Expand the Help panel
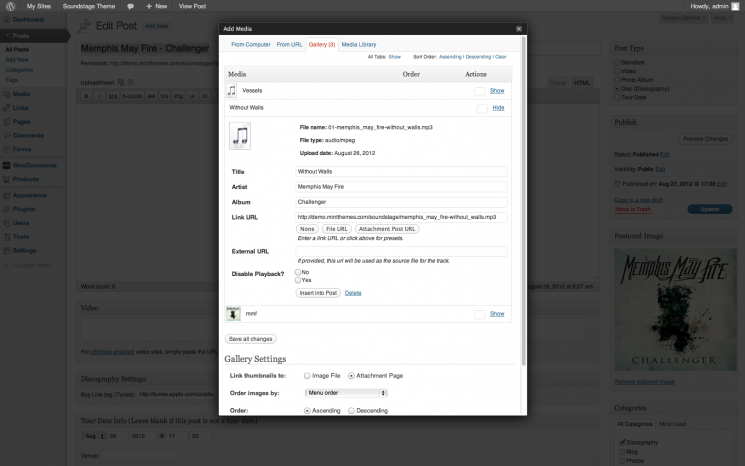745x466 pixels. pyautogui.click(x=723, y=18)
